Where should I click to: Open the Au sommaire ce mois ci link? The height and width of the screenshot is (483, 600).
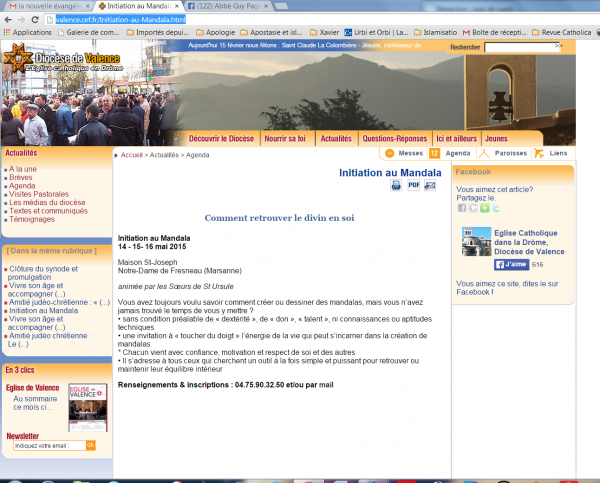(x=35, y=403)
